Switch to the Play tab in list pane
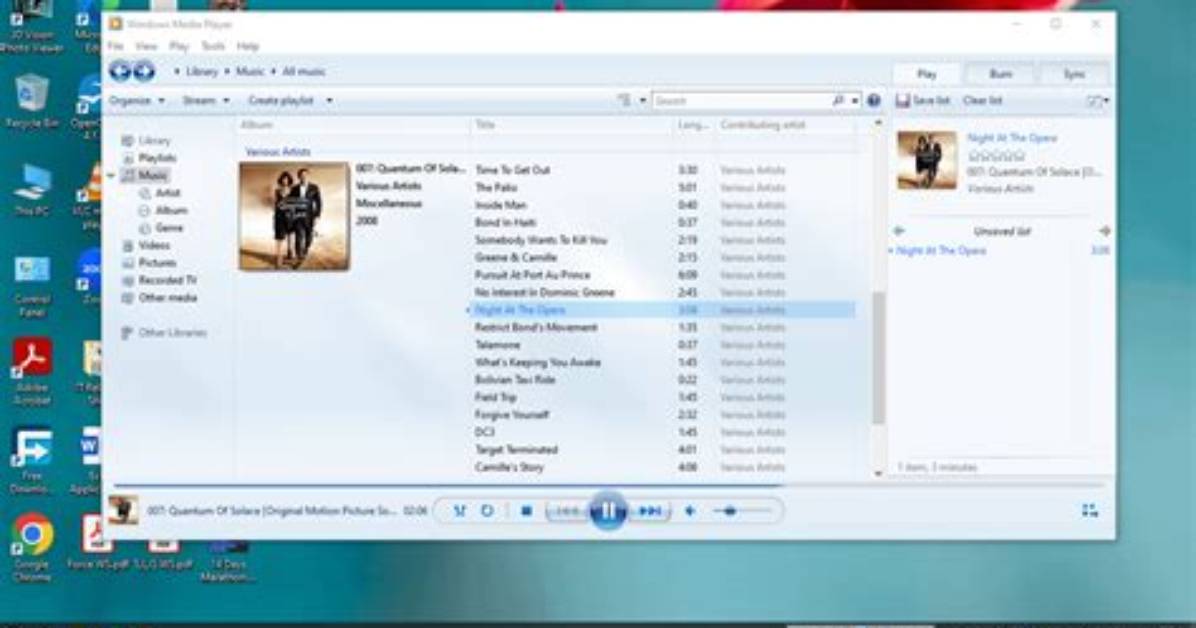The image size is (1196, 628). point(927,74)
